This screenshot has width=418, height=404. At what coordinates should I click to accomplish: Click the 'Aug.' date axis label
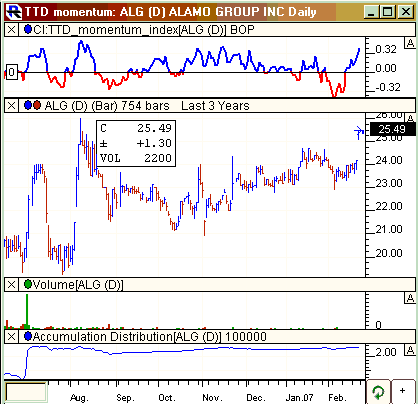tap(79, 398)
